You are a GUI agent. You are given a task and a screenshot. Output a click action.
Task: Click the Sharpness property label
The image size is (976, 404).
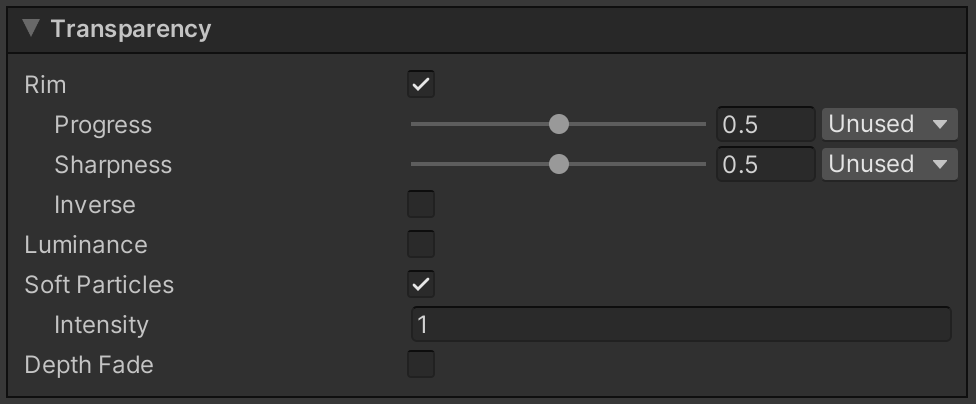[113, 165]
